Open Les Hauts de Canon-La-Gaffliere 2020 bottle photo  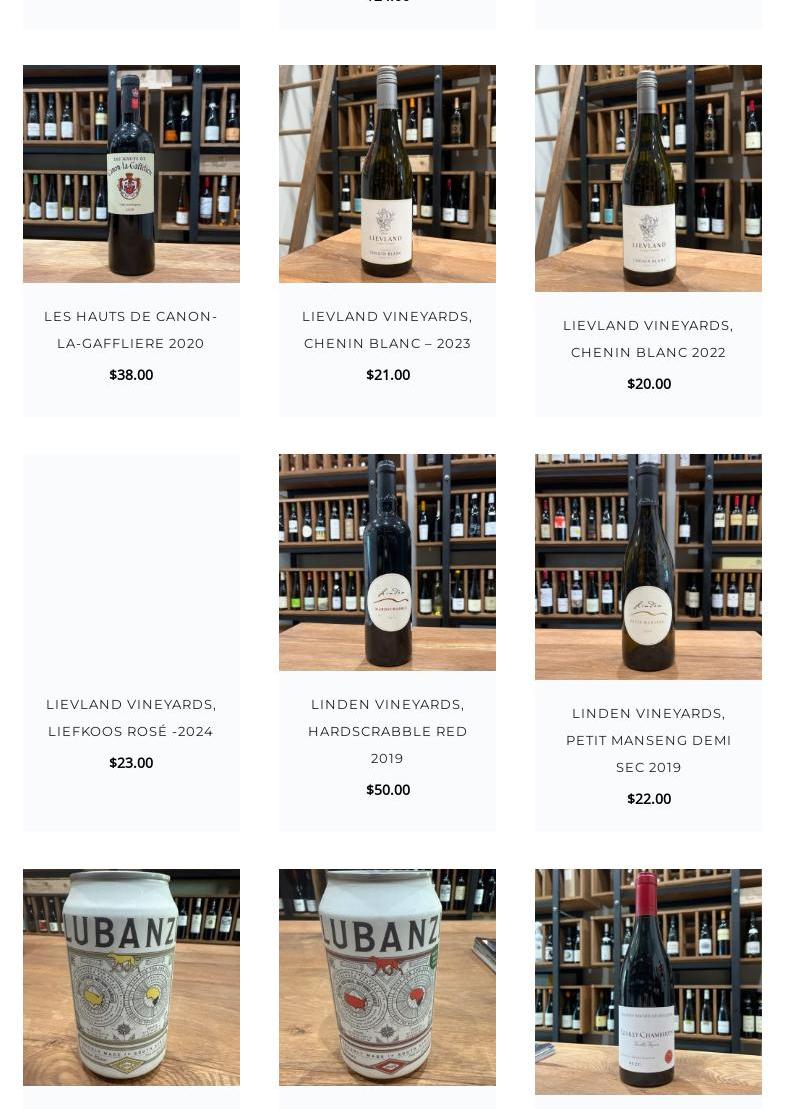[x=131, y=174]
